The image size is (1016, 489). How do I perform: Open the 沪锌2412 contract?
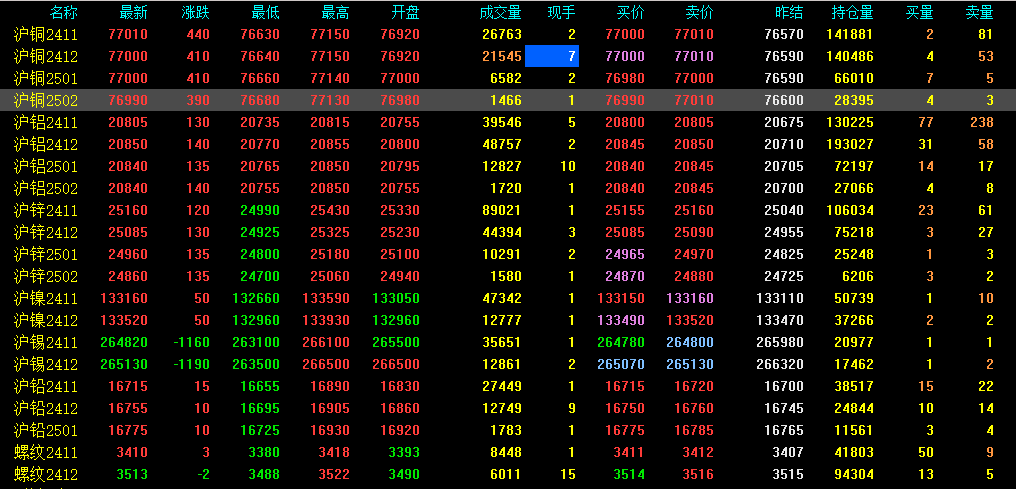pyautogui.click(x=45, y=232)
